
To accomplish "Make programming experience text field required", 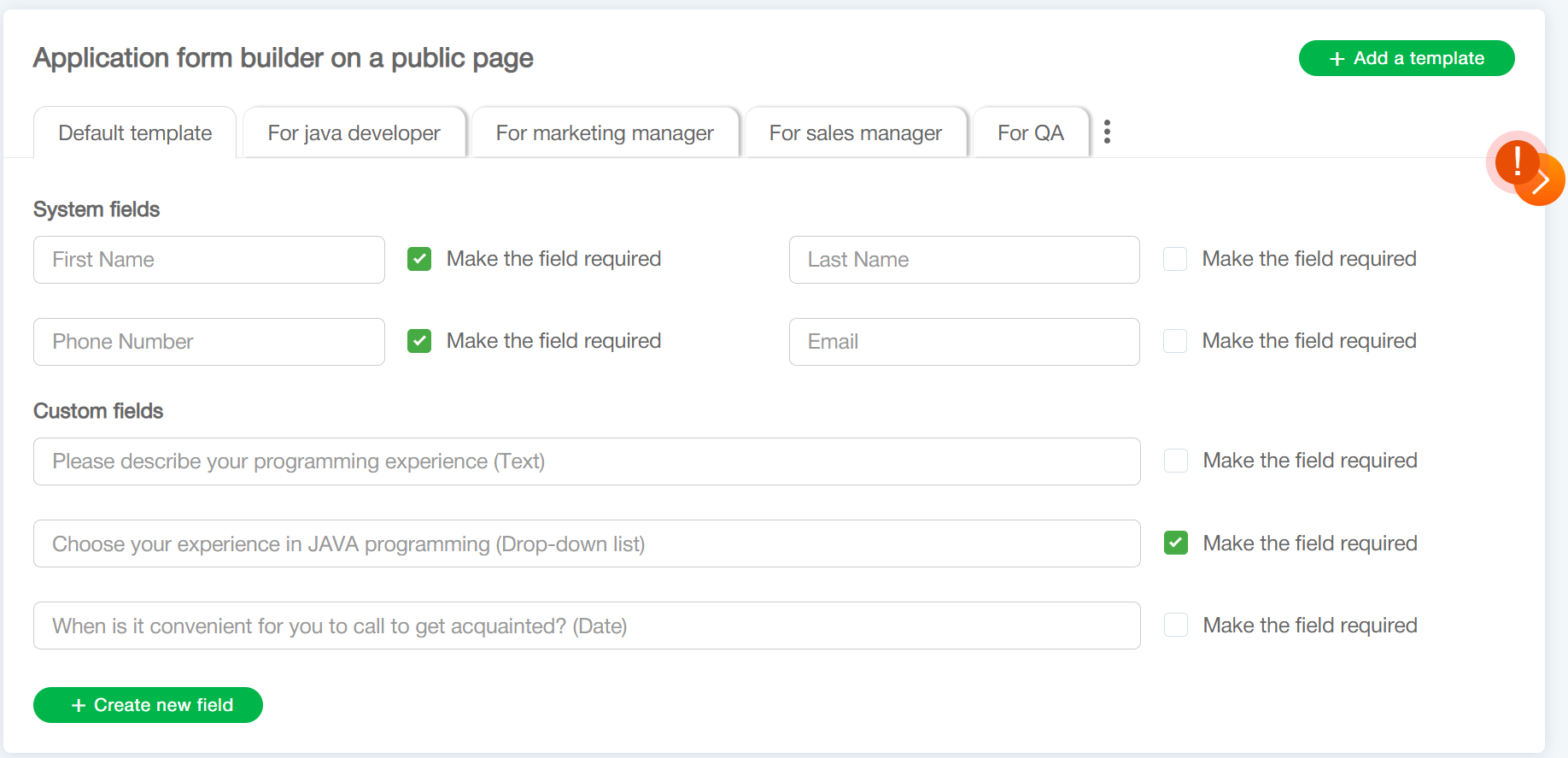I will pos(1176,461).
